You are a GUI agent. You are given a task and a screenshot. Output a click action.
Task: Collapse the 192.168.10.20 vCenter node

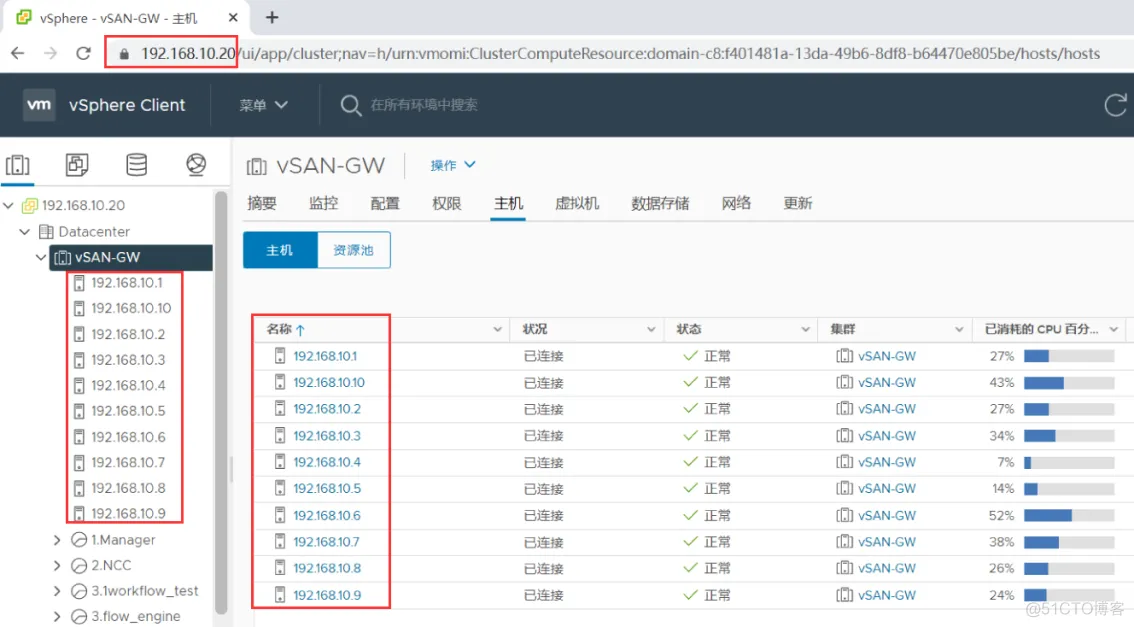9,205
